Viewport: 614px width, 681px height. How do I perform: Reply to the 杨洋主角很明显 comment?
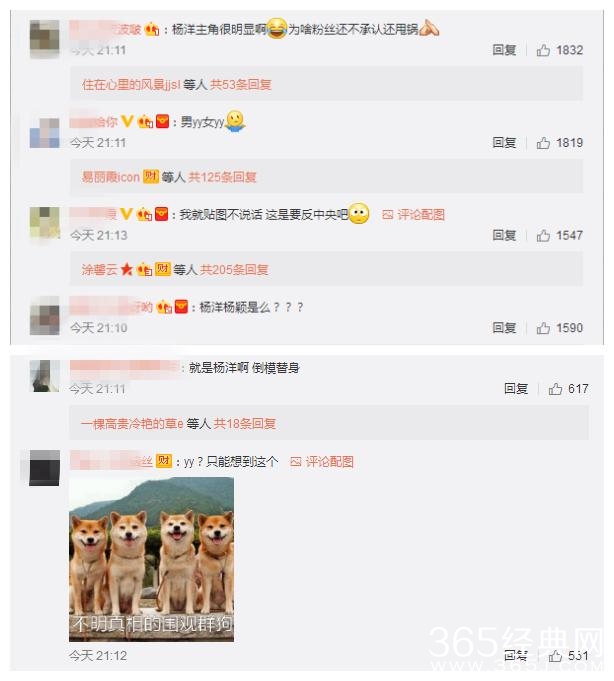(x=504, y=50)
